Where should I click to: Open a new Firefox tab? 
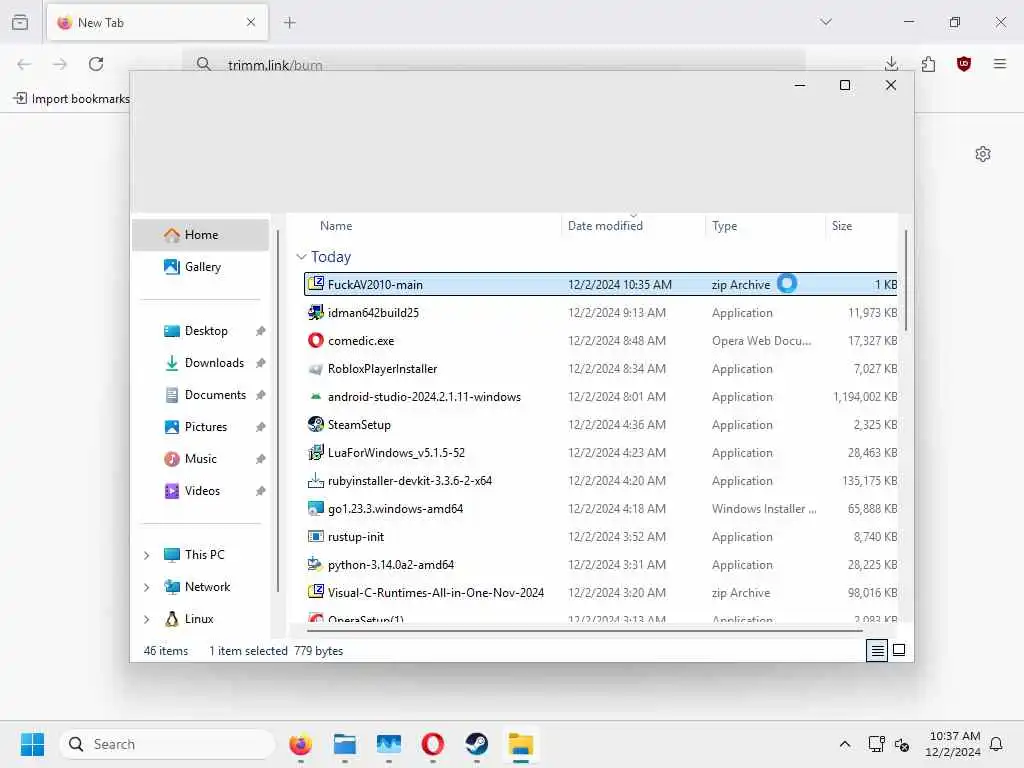[x=290, y=23]
